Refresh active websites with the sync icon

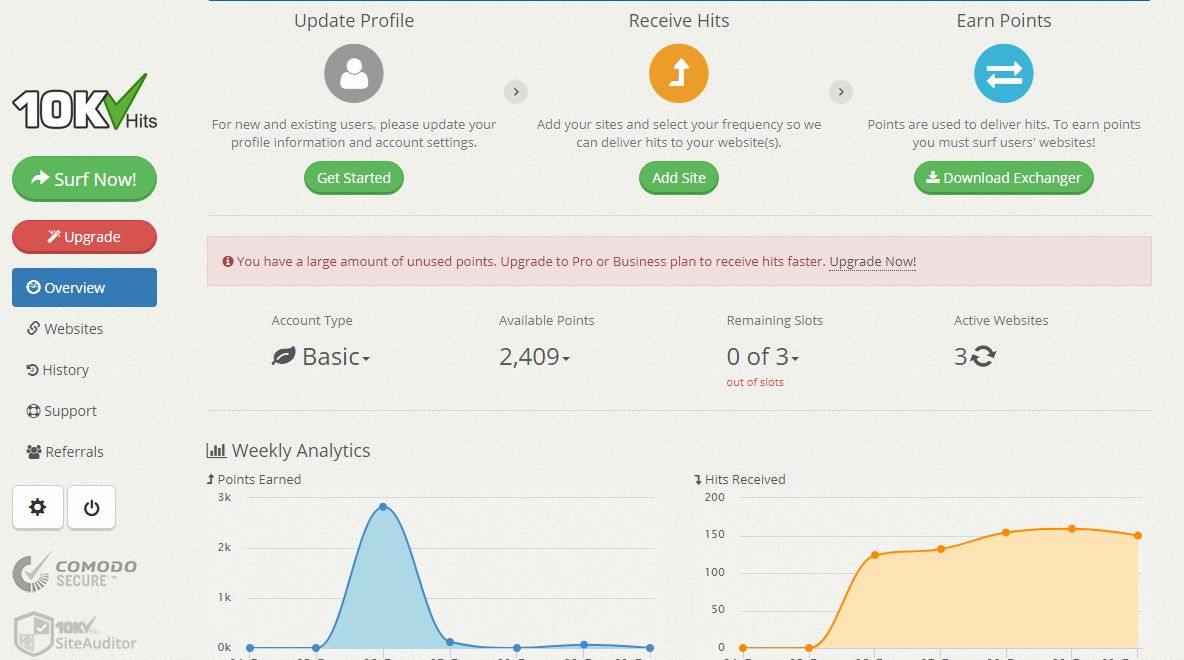[983, 356]
